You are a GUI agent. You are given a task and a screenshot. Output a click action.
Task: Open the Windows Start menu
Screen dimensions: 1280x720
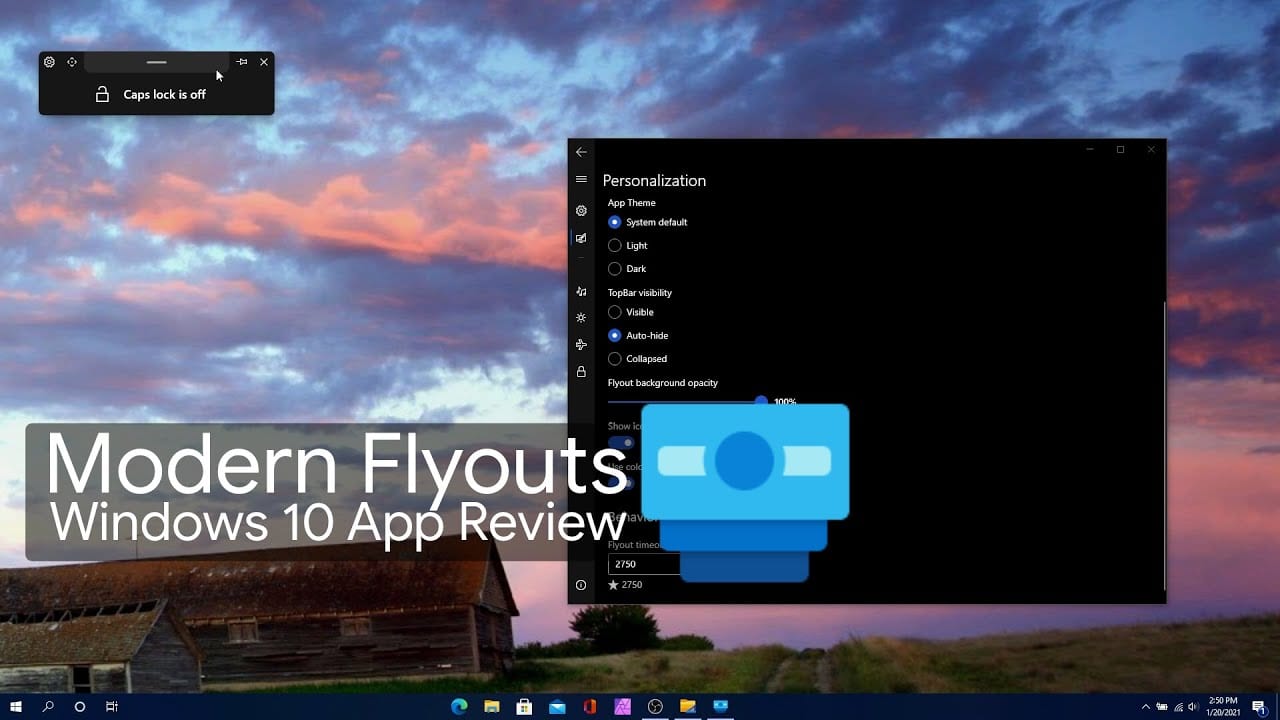[x=16, y=707]
